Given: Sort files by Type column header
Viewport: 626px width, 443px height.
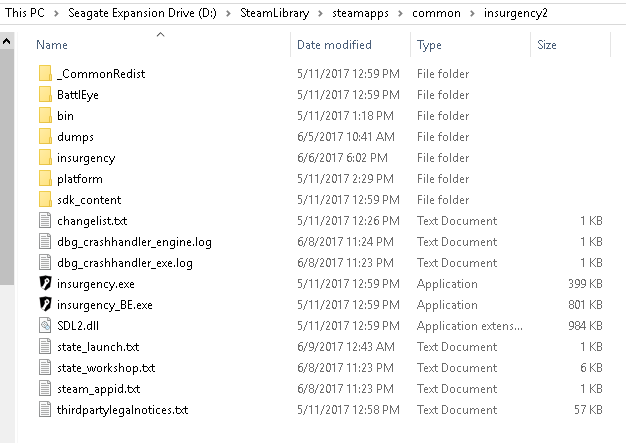Looking at the screenshot, I should coord(429,45).
